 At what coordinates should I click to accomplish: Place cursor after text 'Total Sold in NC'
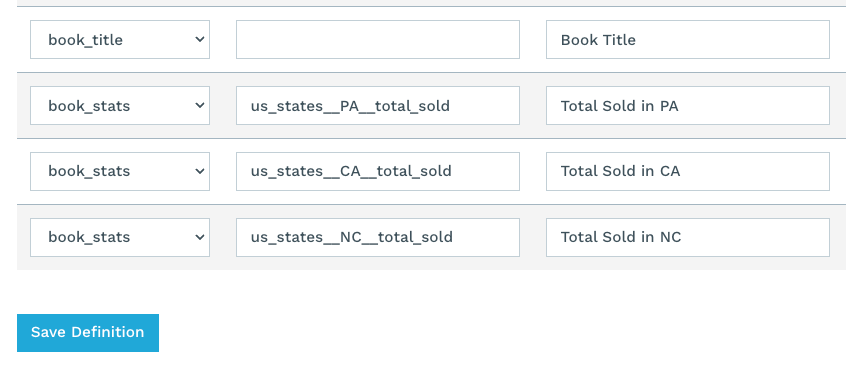[682, 237]
